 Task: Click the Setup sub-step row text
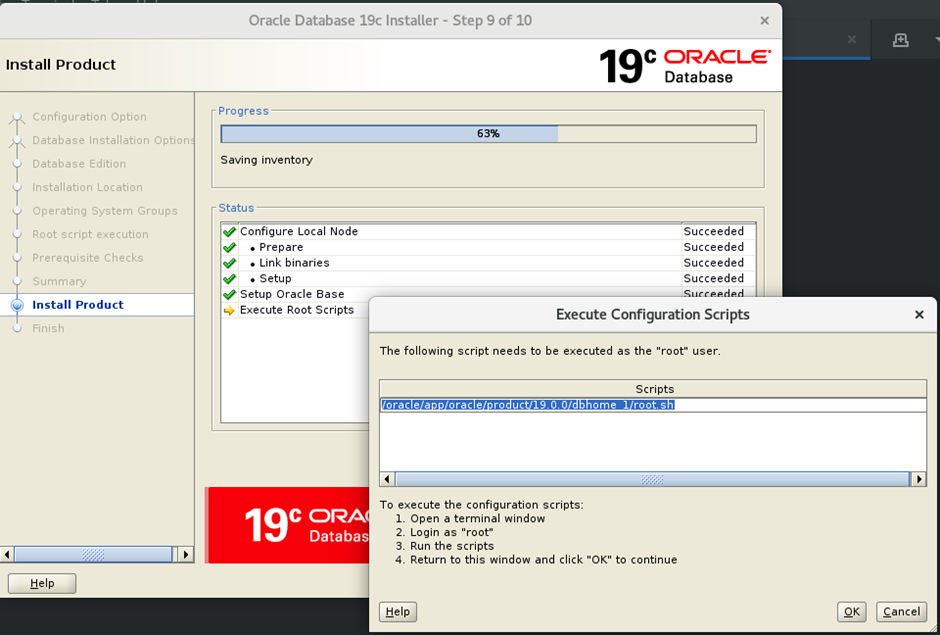pos(275,278)
